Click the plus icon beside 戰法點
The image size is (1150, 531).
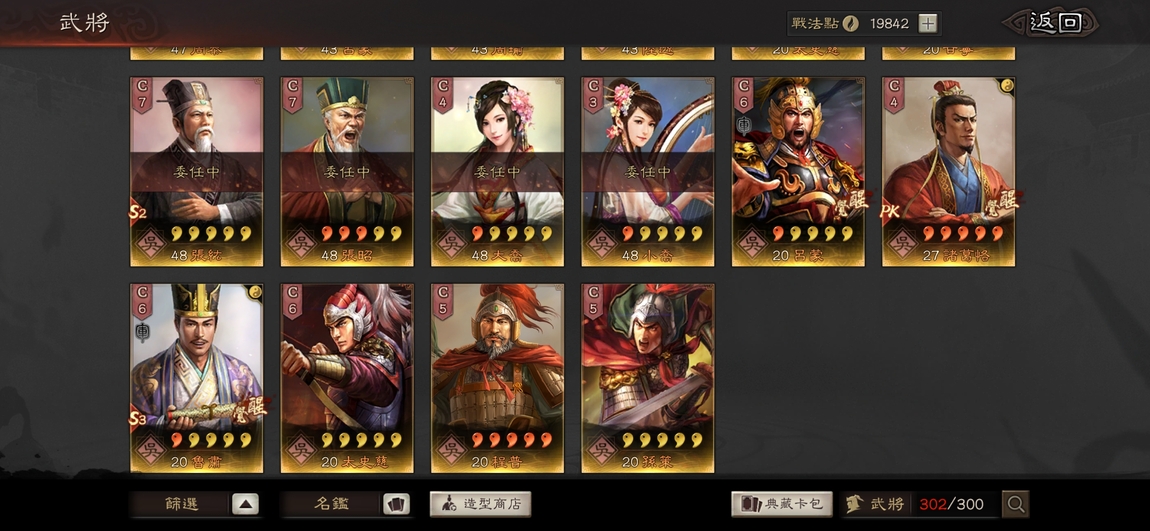928,23
